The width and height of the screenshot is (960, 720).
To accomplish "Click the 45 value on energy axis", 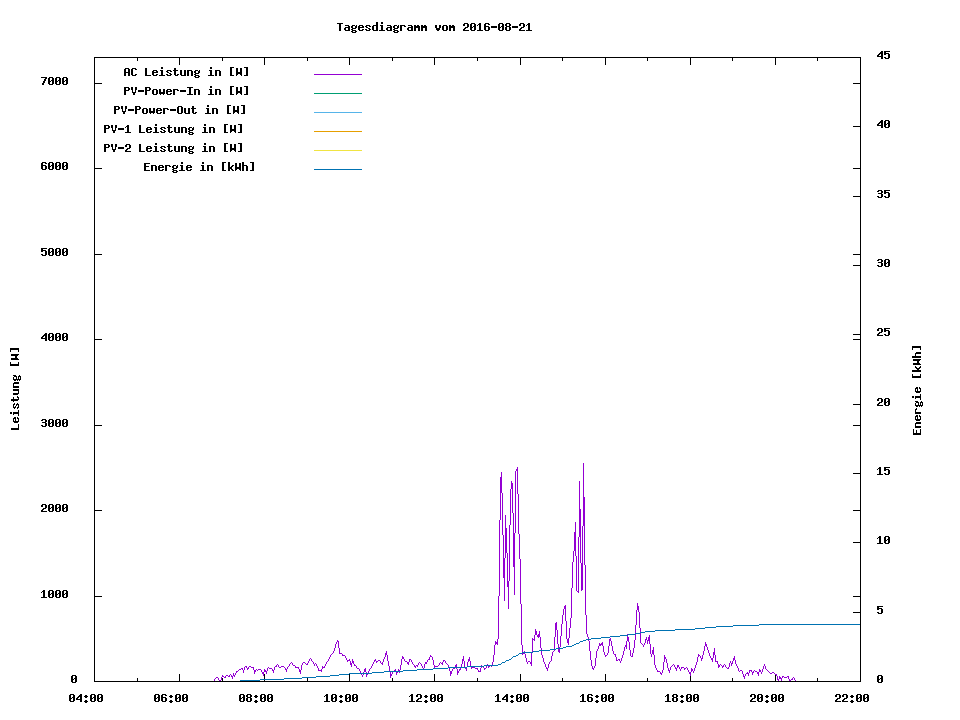I will tap(883, 55).
